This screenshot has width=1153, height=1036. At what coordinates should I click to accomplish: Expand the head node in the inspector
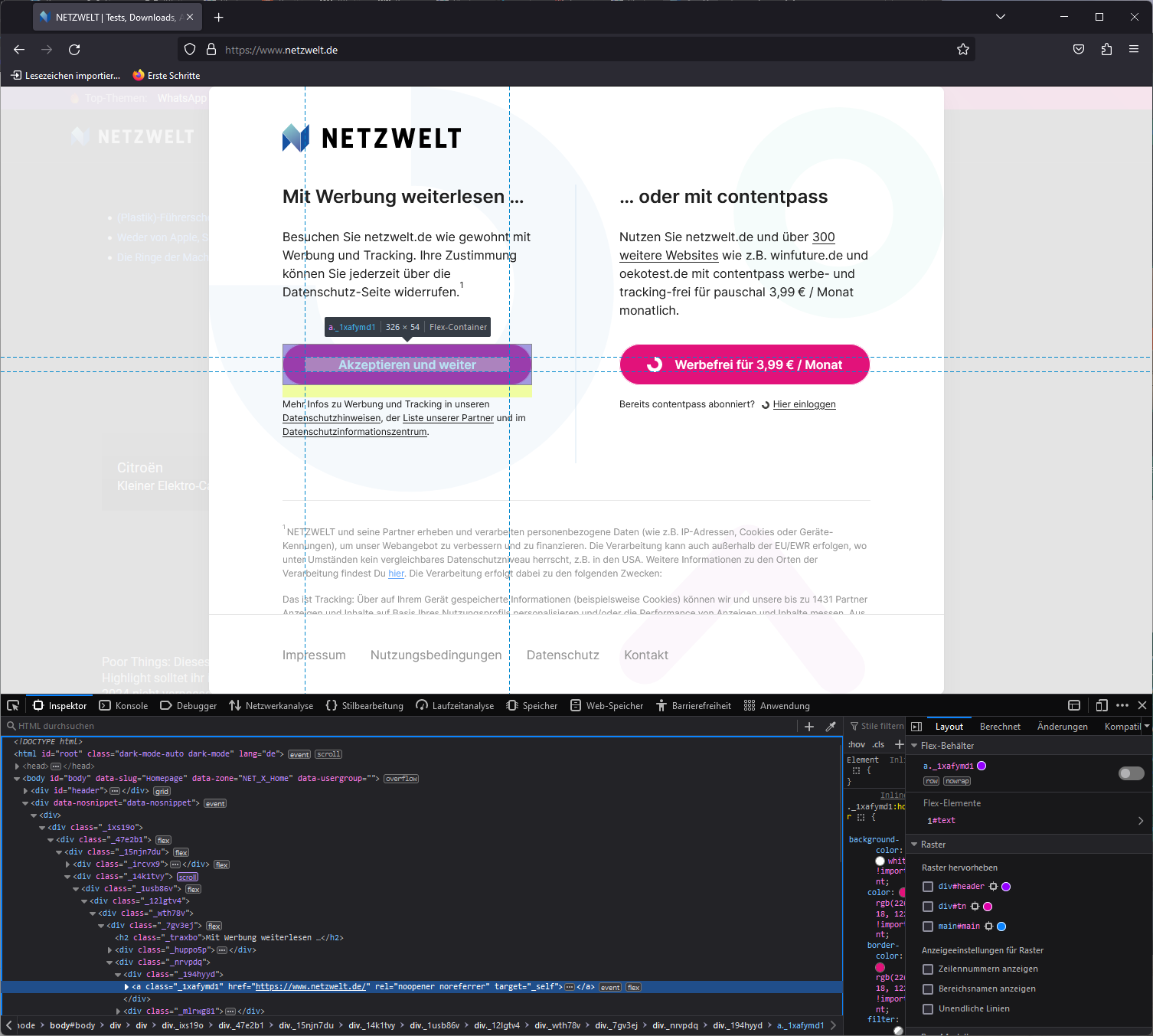pos(18,766)
